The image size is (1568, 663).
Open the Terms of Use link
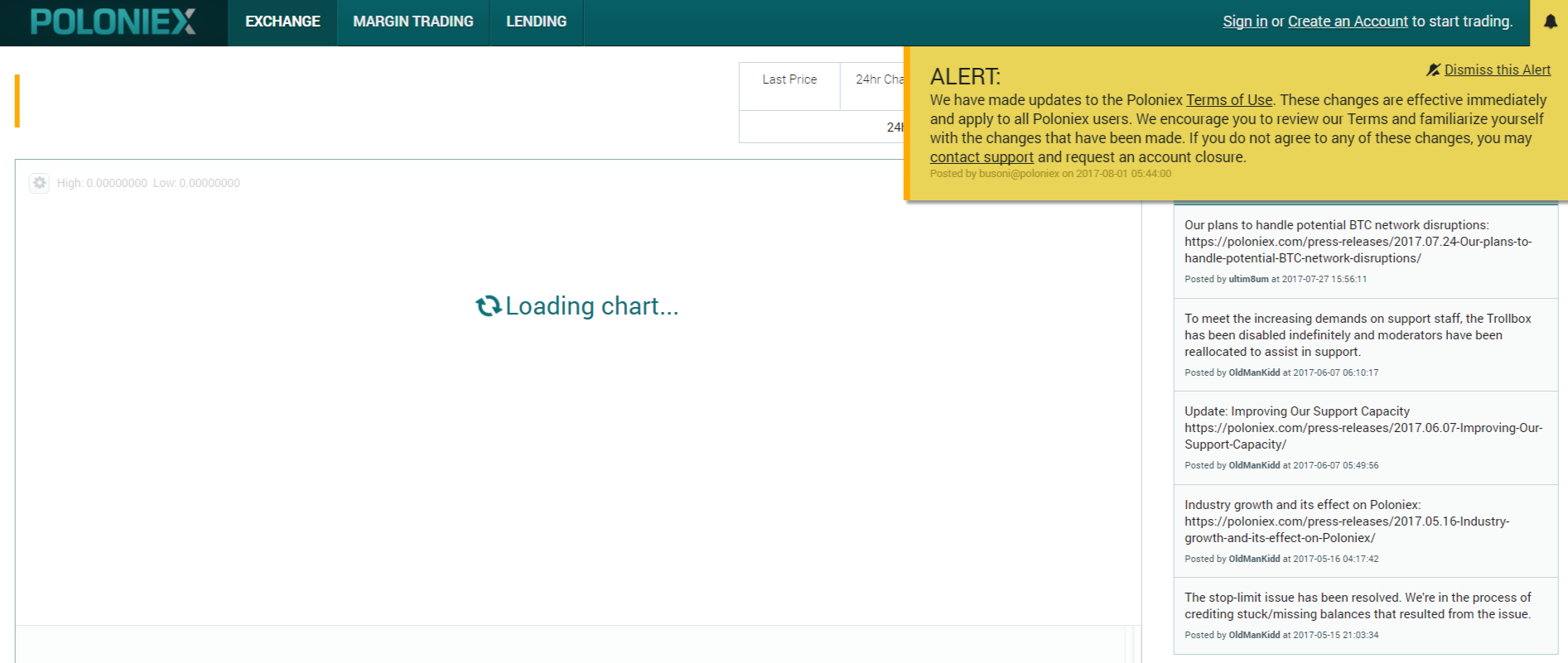coord(1228,100)
